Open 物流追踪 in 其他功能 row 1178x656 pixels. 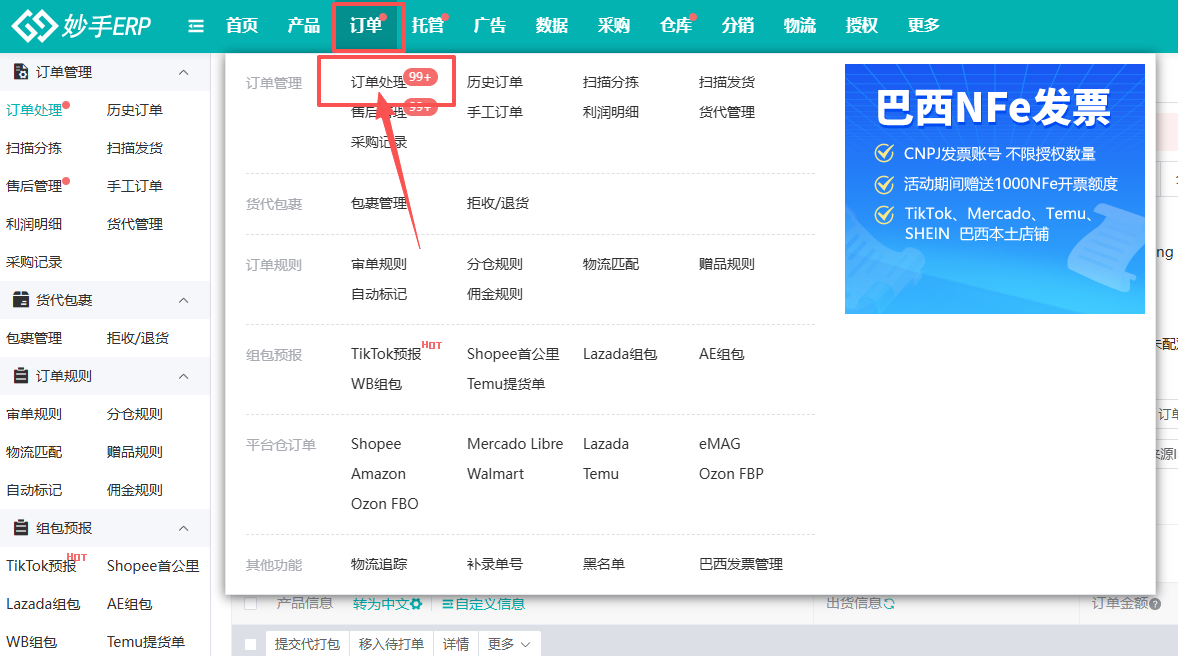pyautogui.click(x=379, y=564)
